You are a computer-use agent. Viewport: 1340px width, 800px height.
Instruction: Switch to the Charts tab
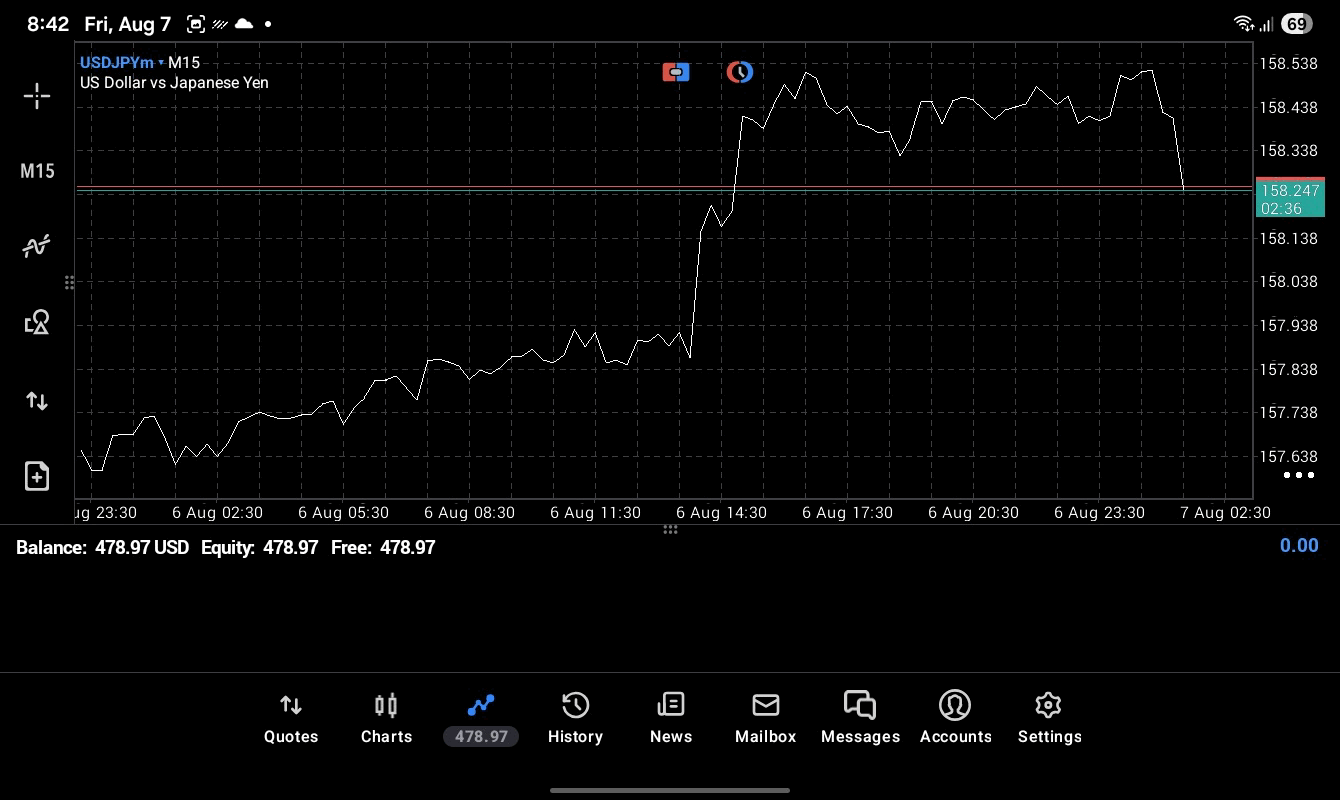(x=386, y=718)
